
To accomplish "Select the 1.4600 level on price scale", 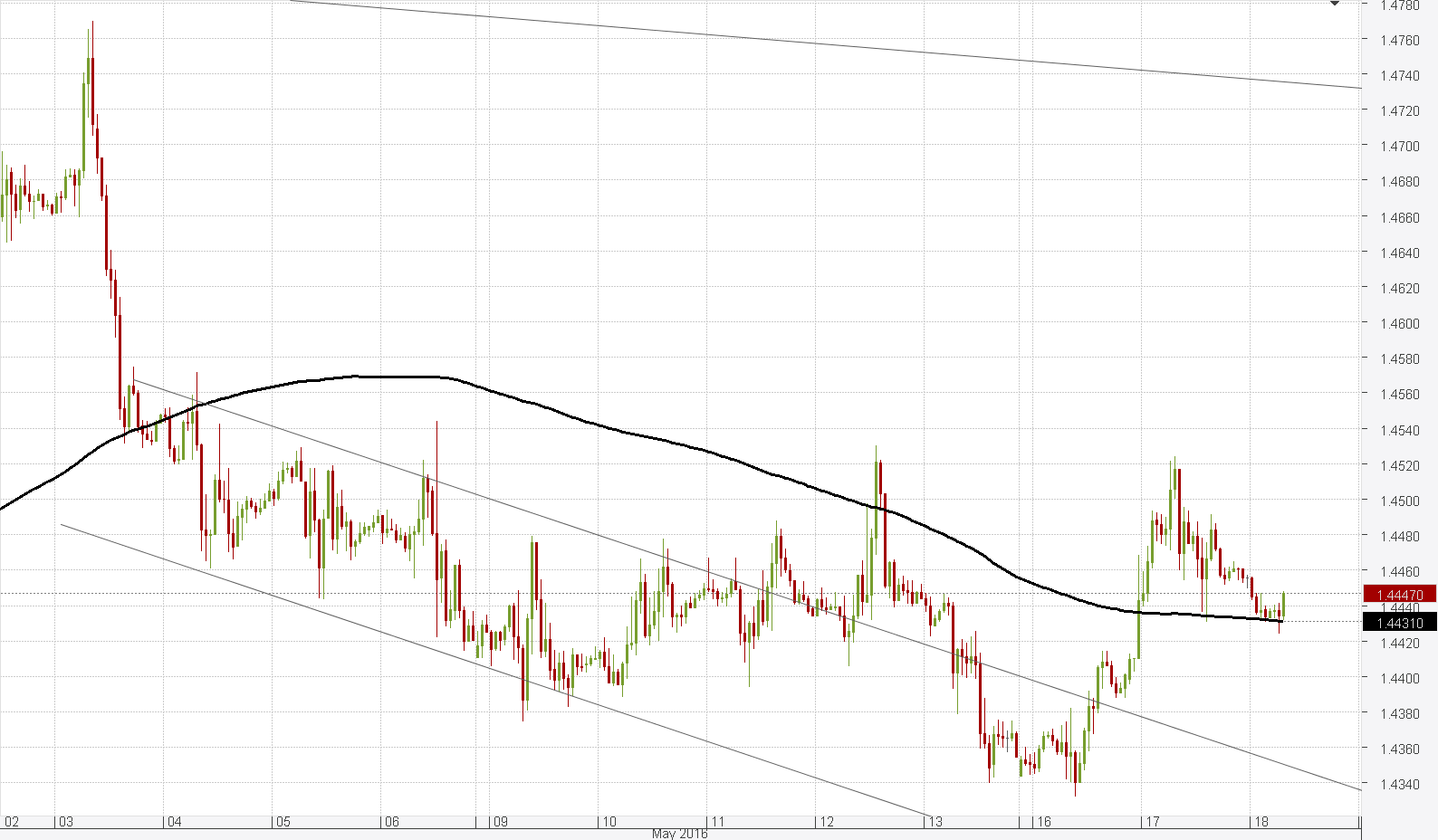I will (x=1399, y=323).
